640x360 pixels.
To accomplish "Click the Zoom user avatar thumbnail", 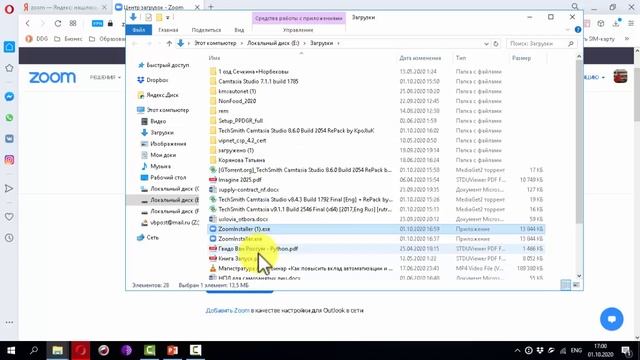I will [x=620, y=76].
